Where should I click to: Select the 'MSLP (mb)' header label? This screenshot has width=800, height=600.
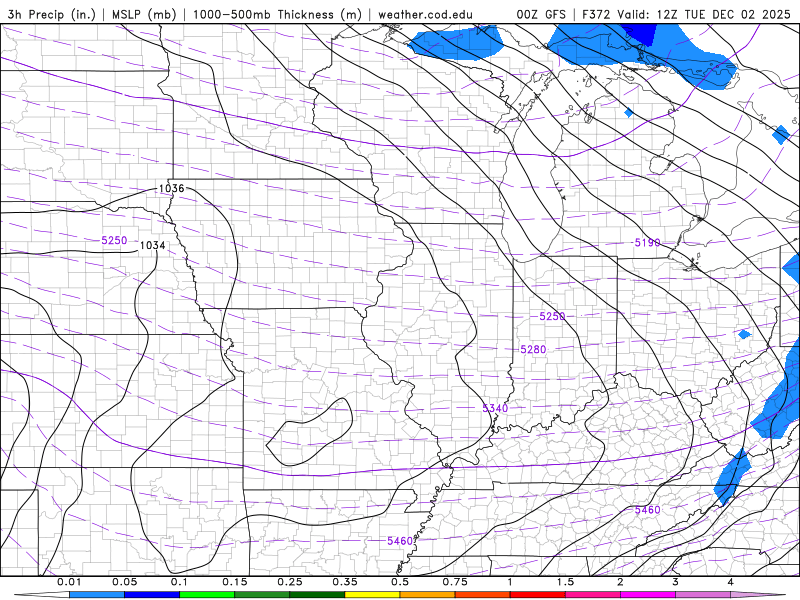pos(143,14)
